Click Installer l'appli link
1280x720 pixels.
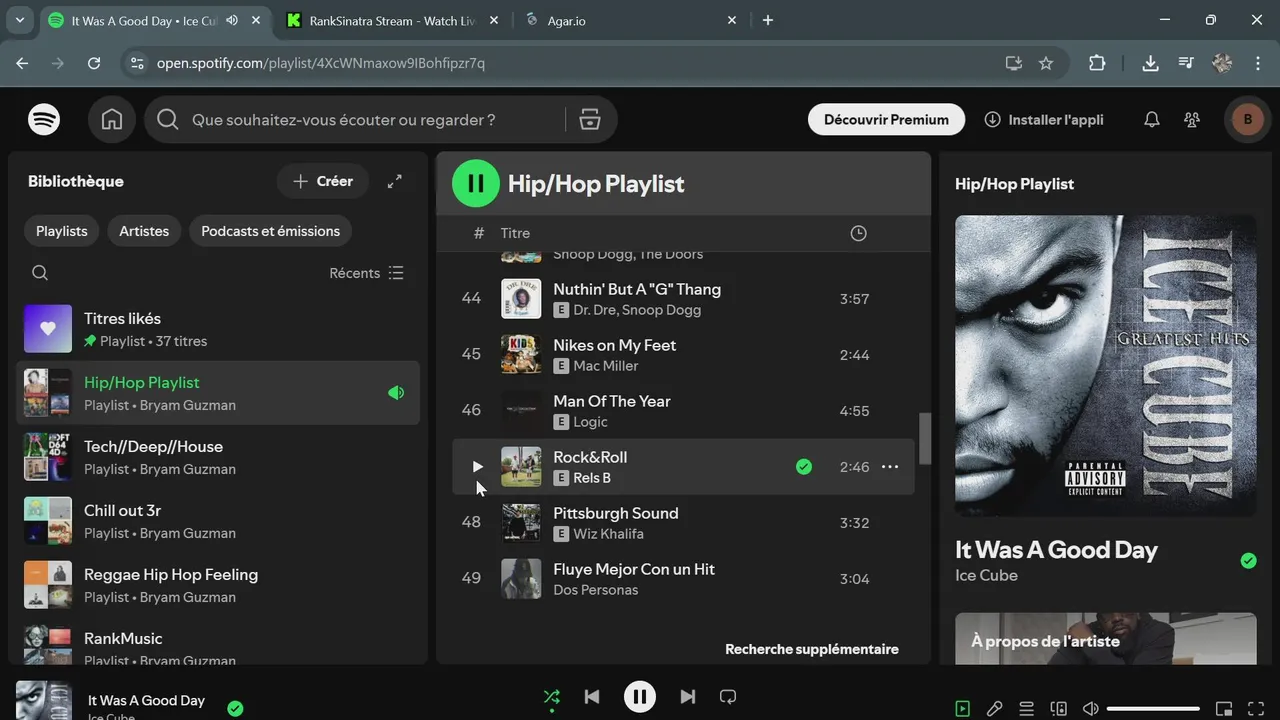(x=1044, y=120)
